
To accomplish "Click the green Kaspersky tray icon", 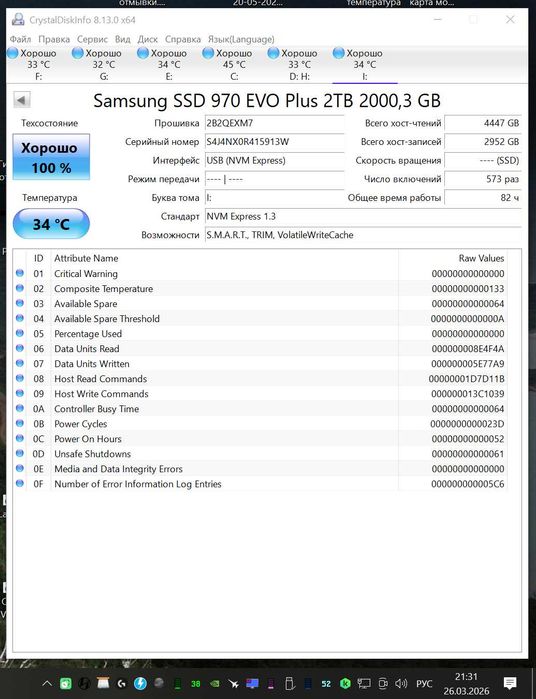I will pos(345,683).
